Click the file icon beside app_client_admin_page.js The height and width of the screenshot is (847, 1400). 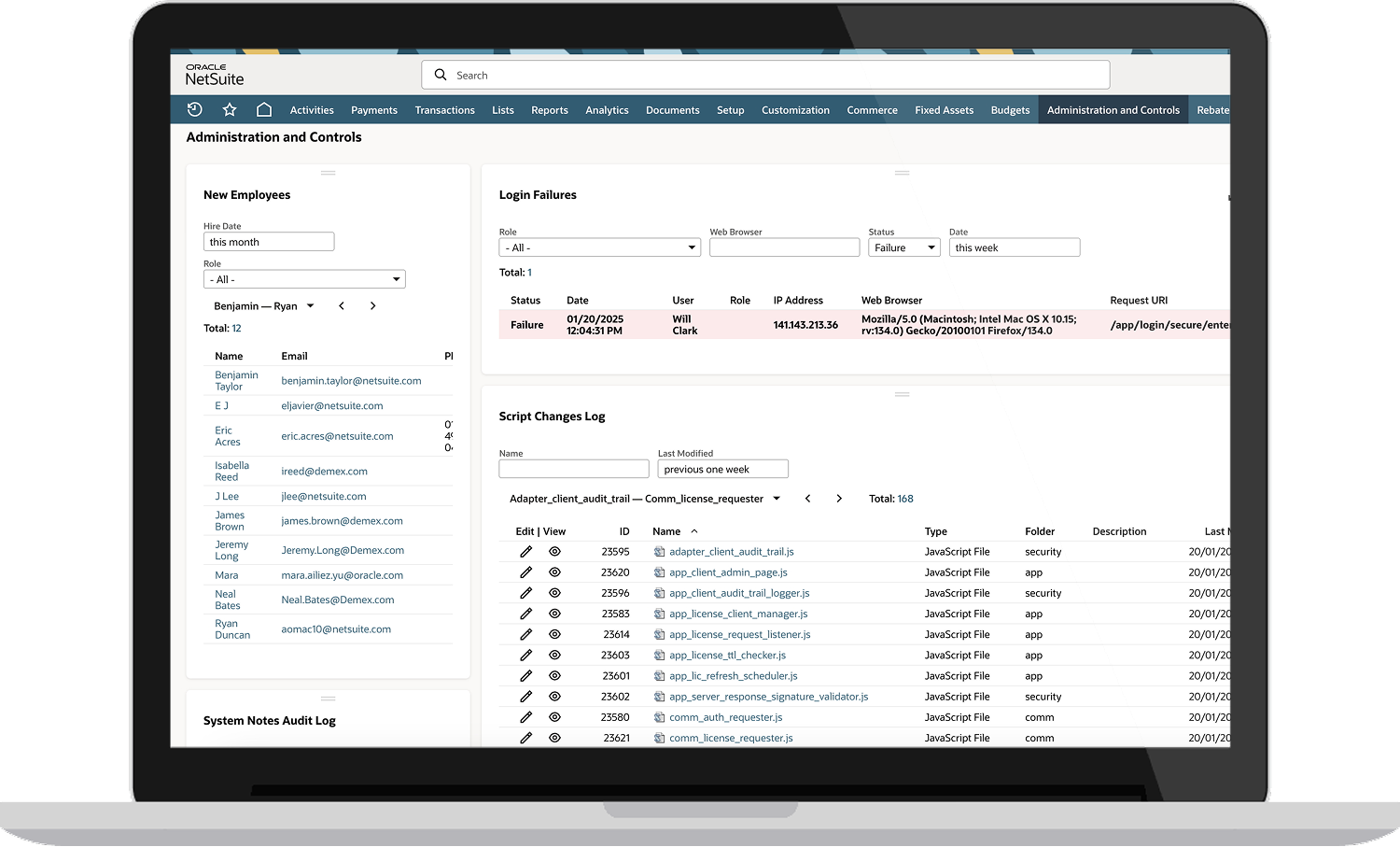(659, 572)
